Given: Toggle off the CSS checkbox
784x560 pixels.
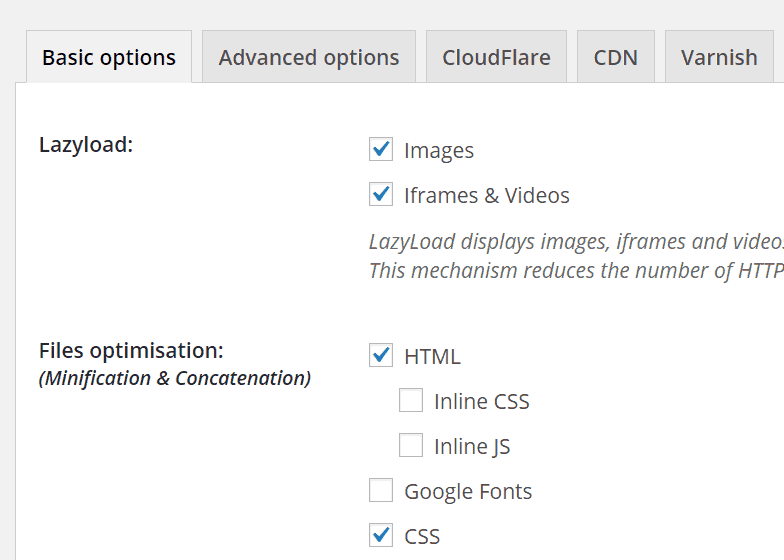Looking at the screenshot, I should click(381, 536).
